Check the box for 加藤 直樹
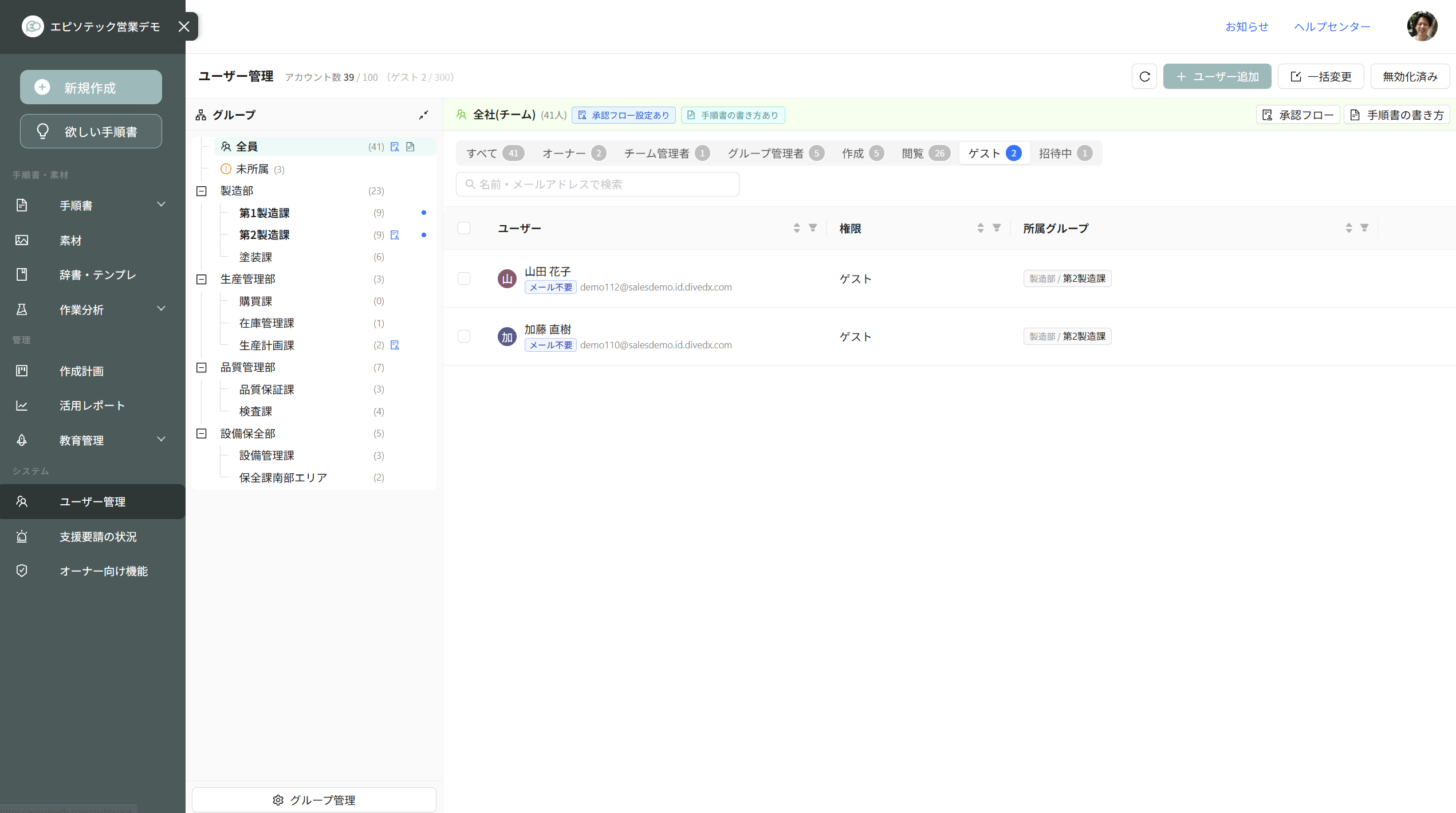The height and width of the screenshot is (813, 1456). (x=464, y=336)
